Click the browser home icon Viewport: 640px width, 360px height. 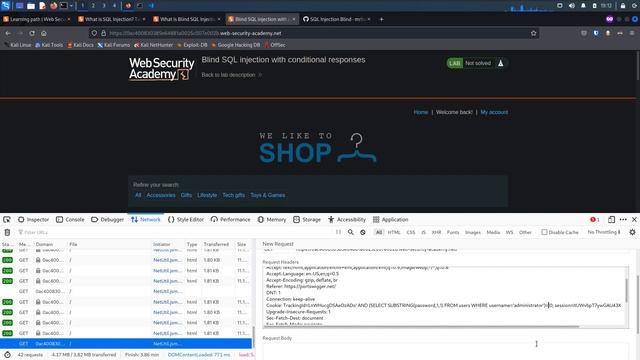44,33
